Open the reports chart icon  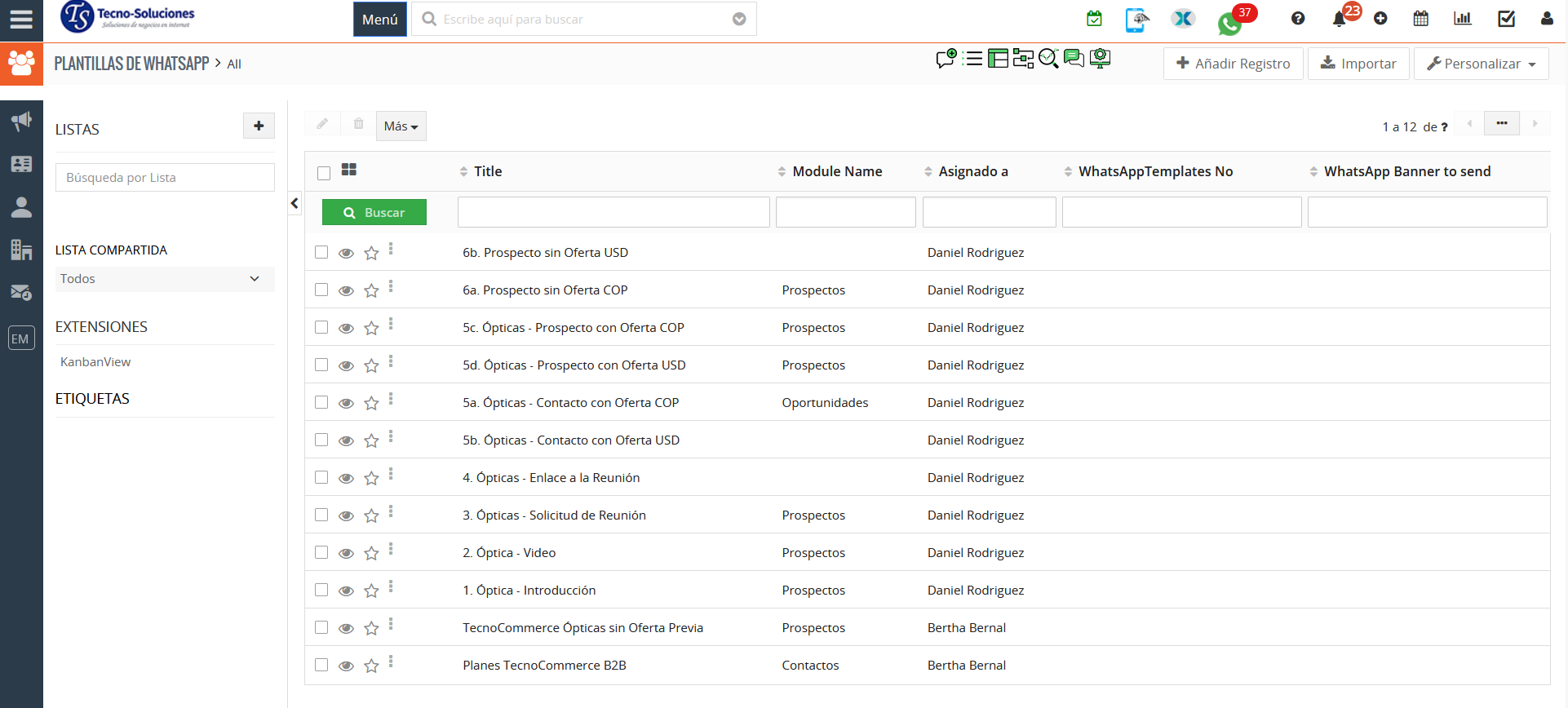pyautogui.click(x=1462, y=19)
